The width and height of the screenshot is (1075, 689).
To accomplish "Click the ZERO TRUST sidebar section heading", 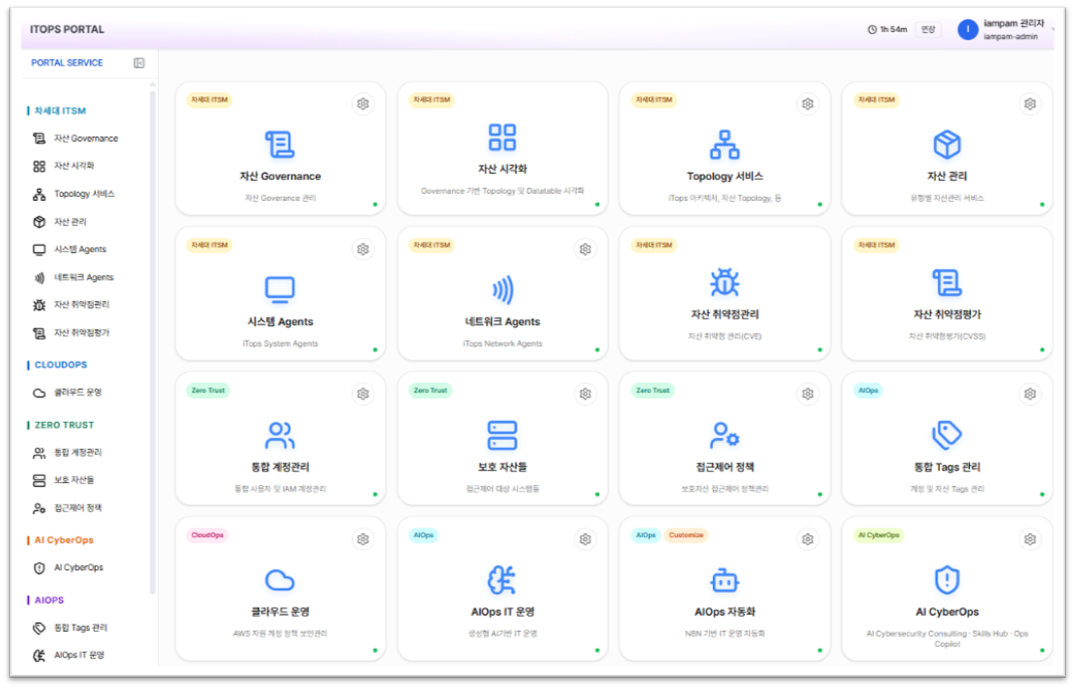I will tap(64, 426).
